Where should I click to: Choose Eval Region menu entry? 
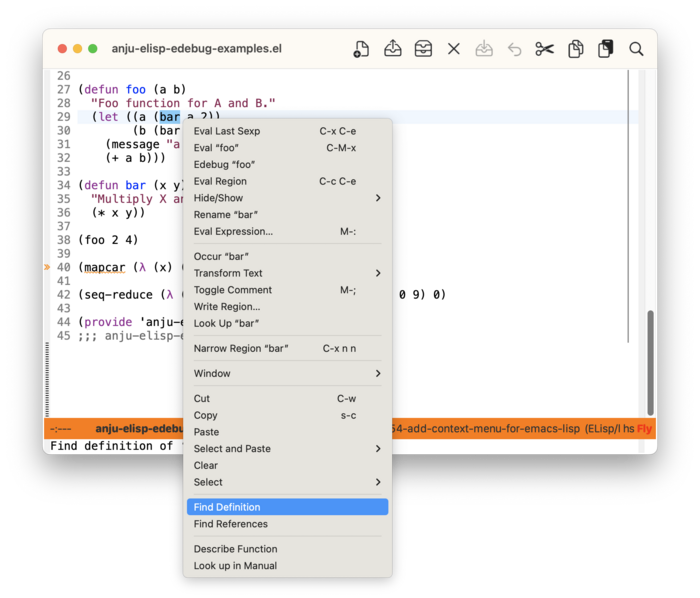(287, 181)
